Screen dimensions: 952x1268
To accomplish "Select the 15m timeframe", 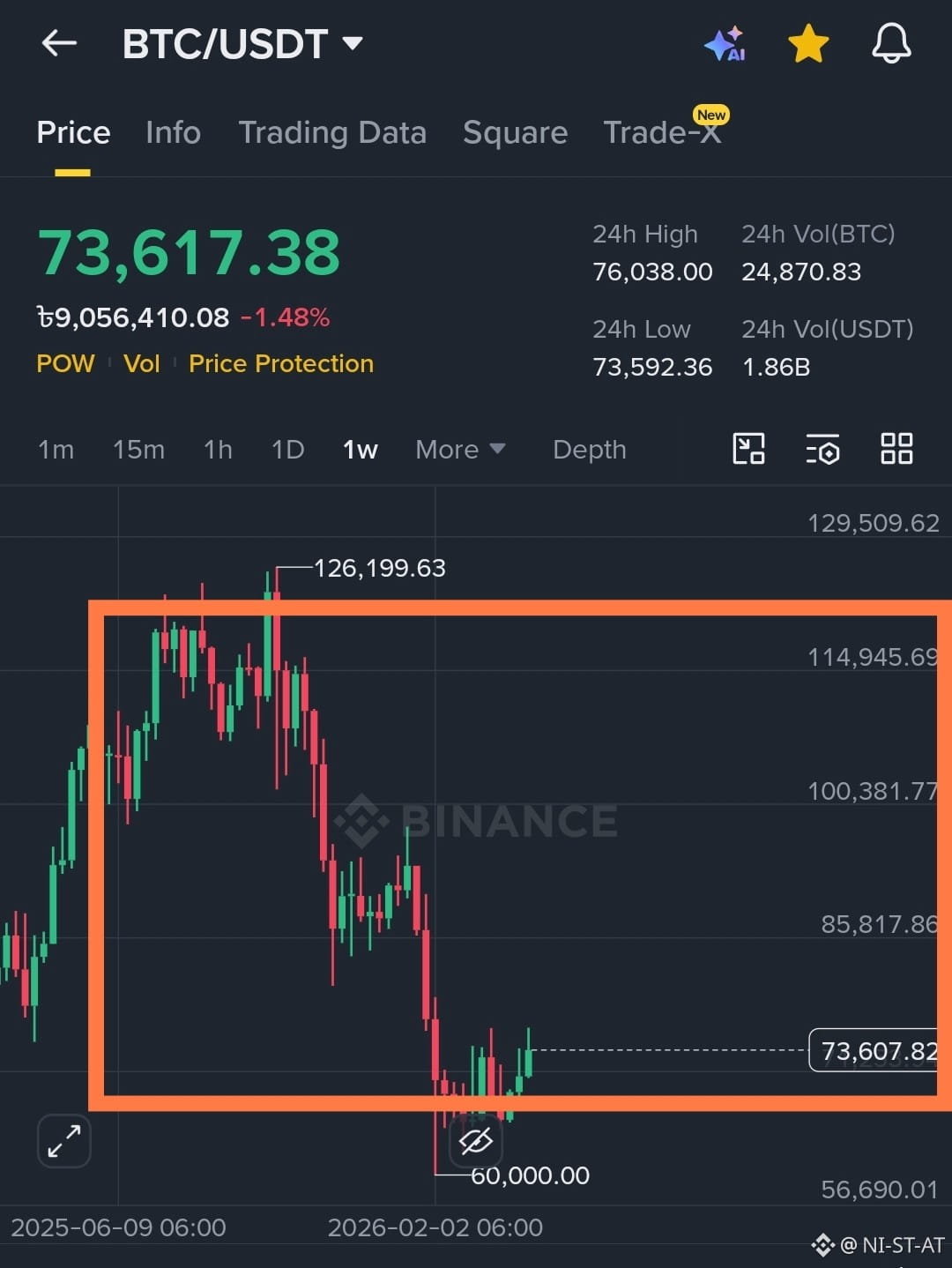I will pos(138,450).
